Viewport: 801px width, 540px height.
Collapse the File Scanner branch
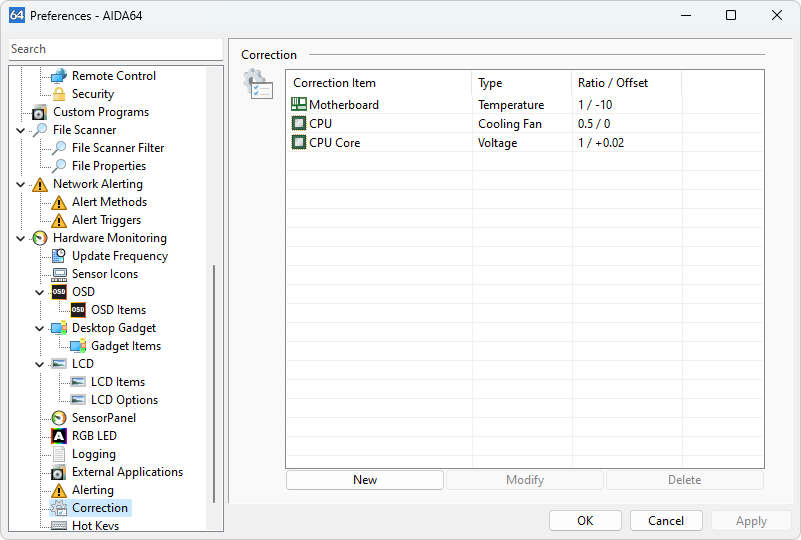[21, 130]
